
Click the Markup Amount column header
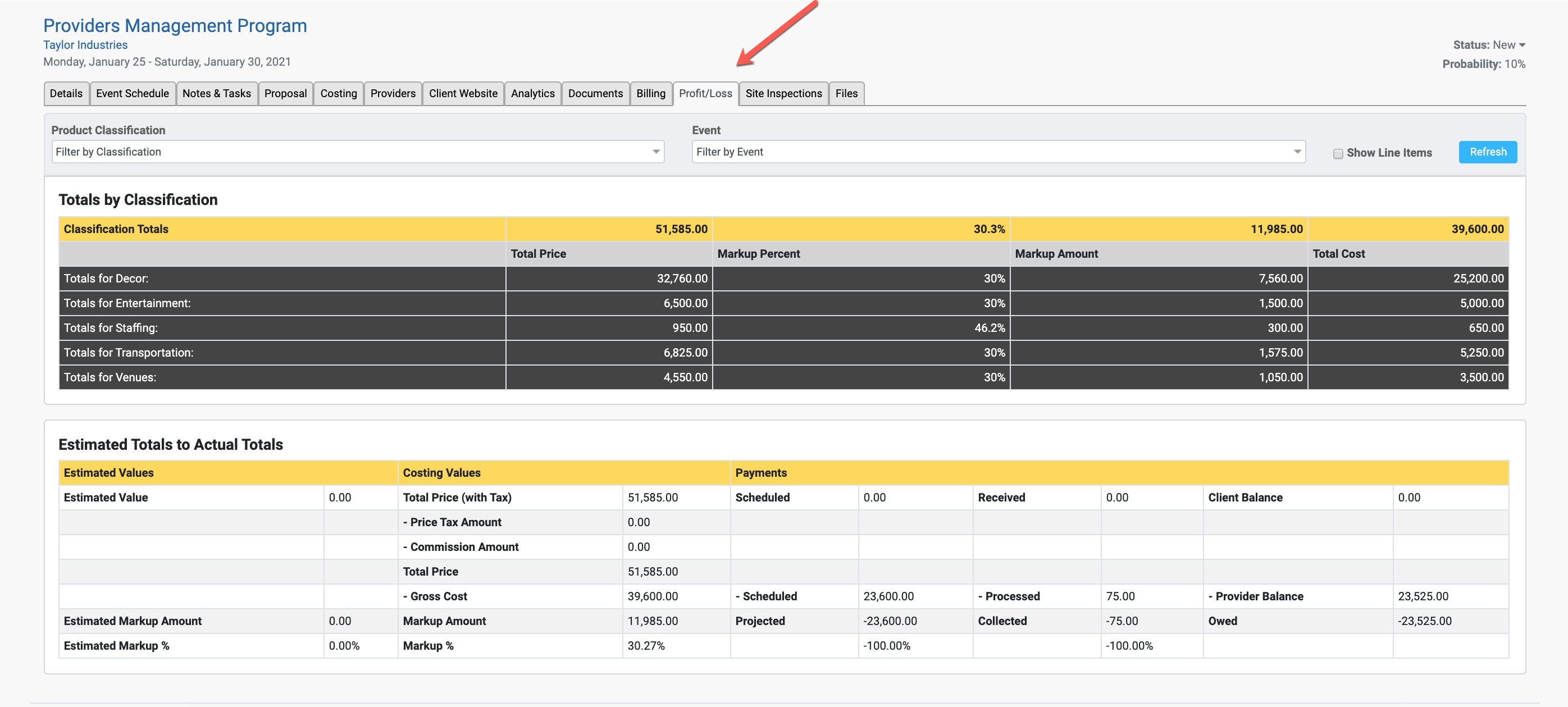click(x=1159, y=254)
